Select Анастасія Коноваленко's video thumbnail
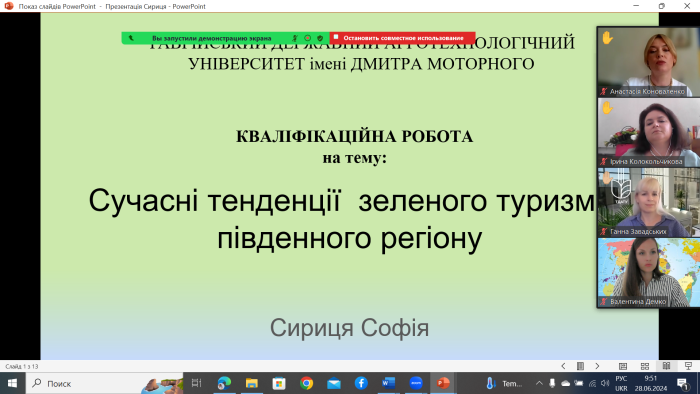Viewport: 700px width, 394px height. pyautogui.click(x=649, y=62)
